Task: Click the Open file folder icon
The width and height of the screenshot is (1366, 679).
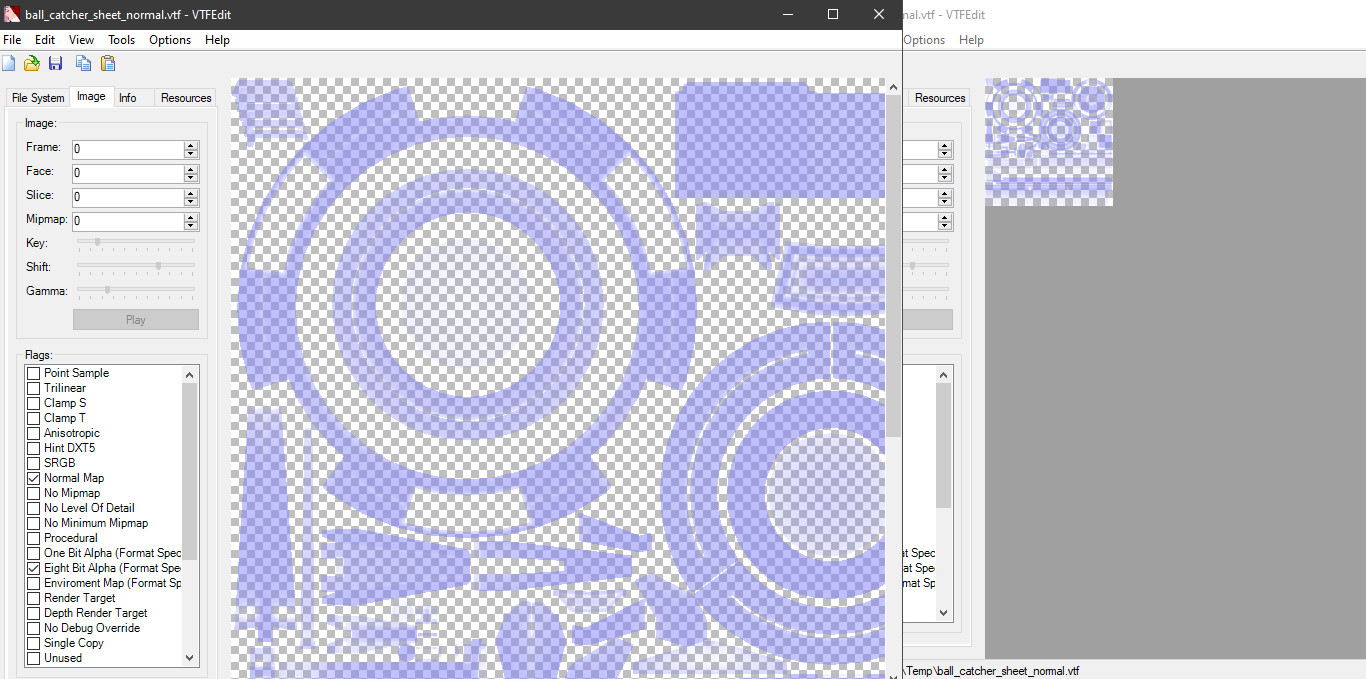Action: coord(32,64)
